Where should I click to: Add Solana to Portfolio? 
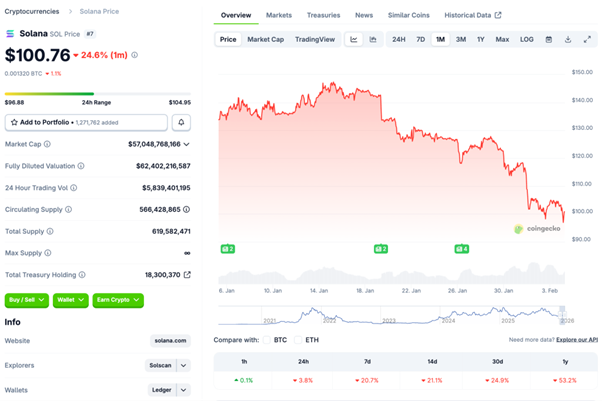86,122
